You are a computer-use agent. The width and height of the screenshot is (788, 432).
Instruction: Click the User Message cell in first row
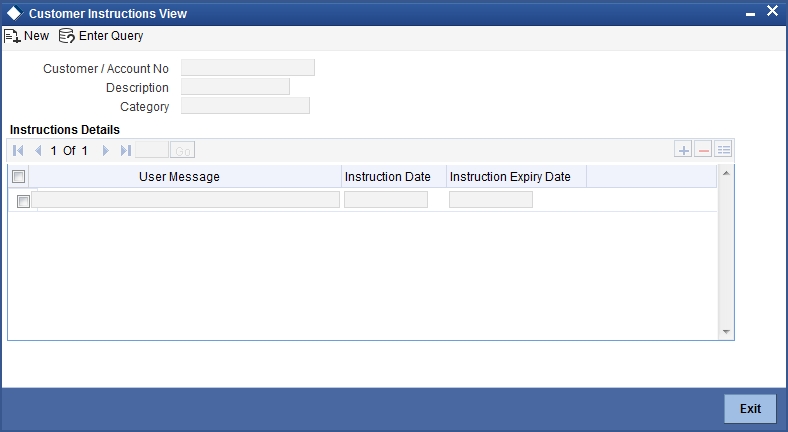point(185,199)
